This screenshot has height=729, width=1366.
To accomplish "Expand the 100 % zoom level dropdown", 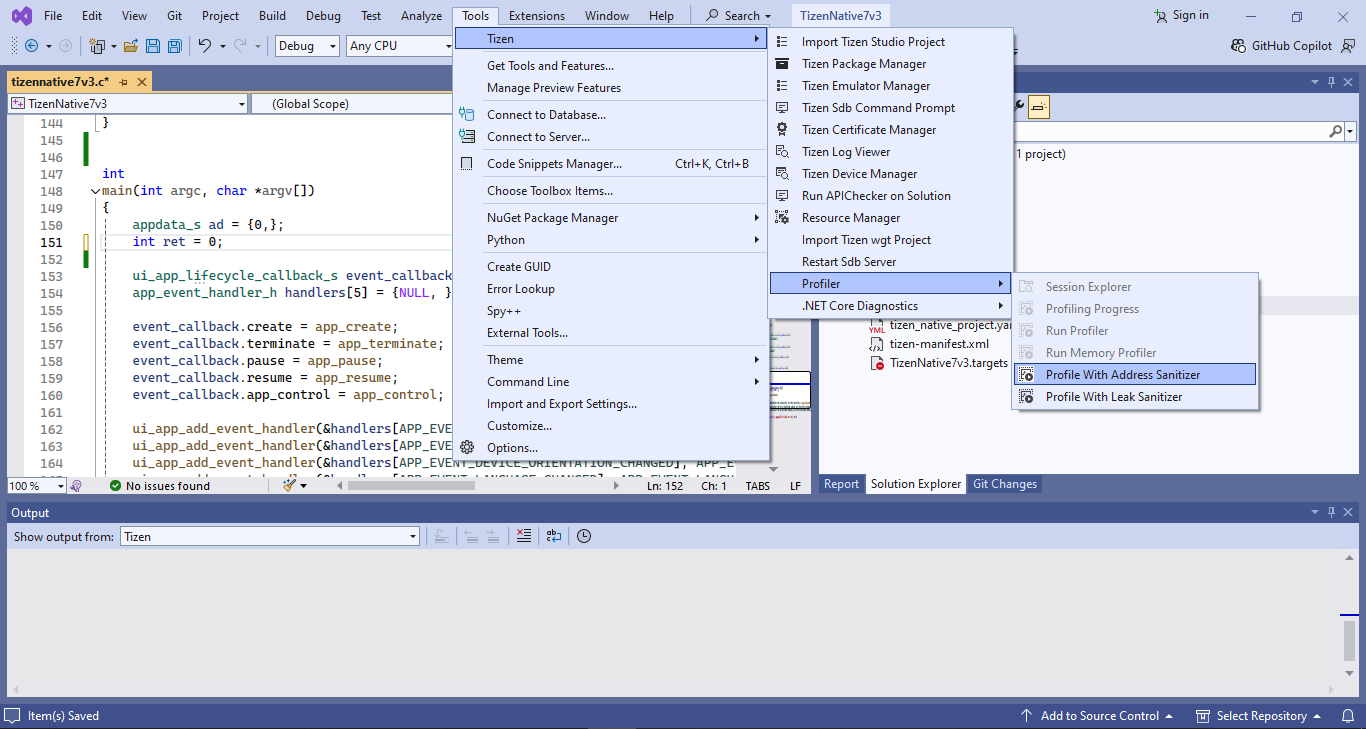I will 60,486.
